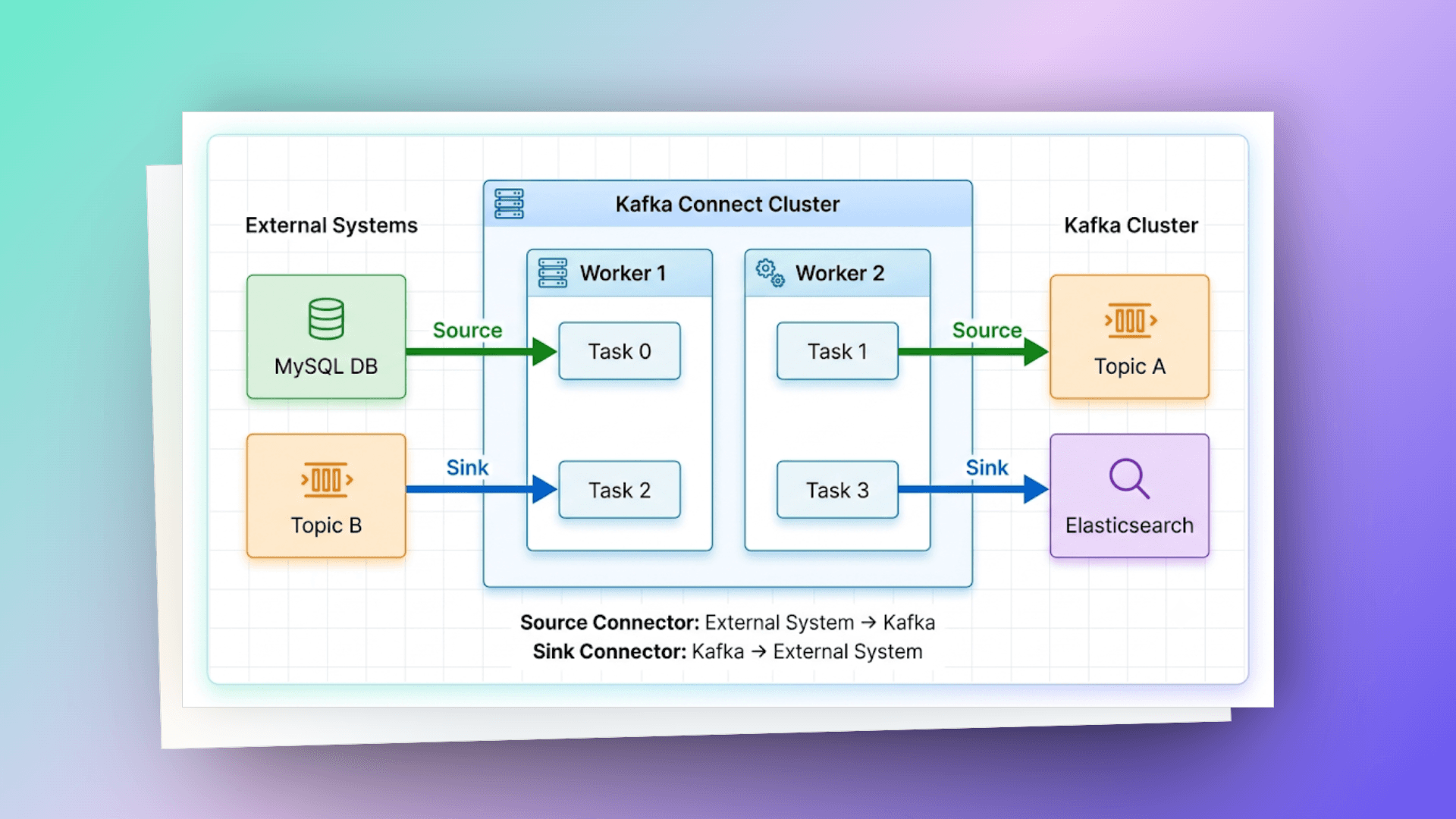
Task: Click the Elasticsearch magnifying glass icon
Action: [1129, 479]
